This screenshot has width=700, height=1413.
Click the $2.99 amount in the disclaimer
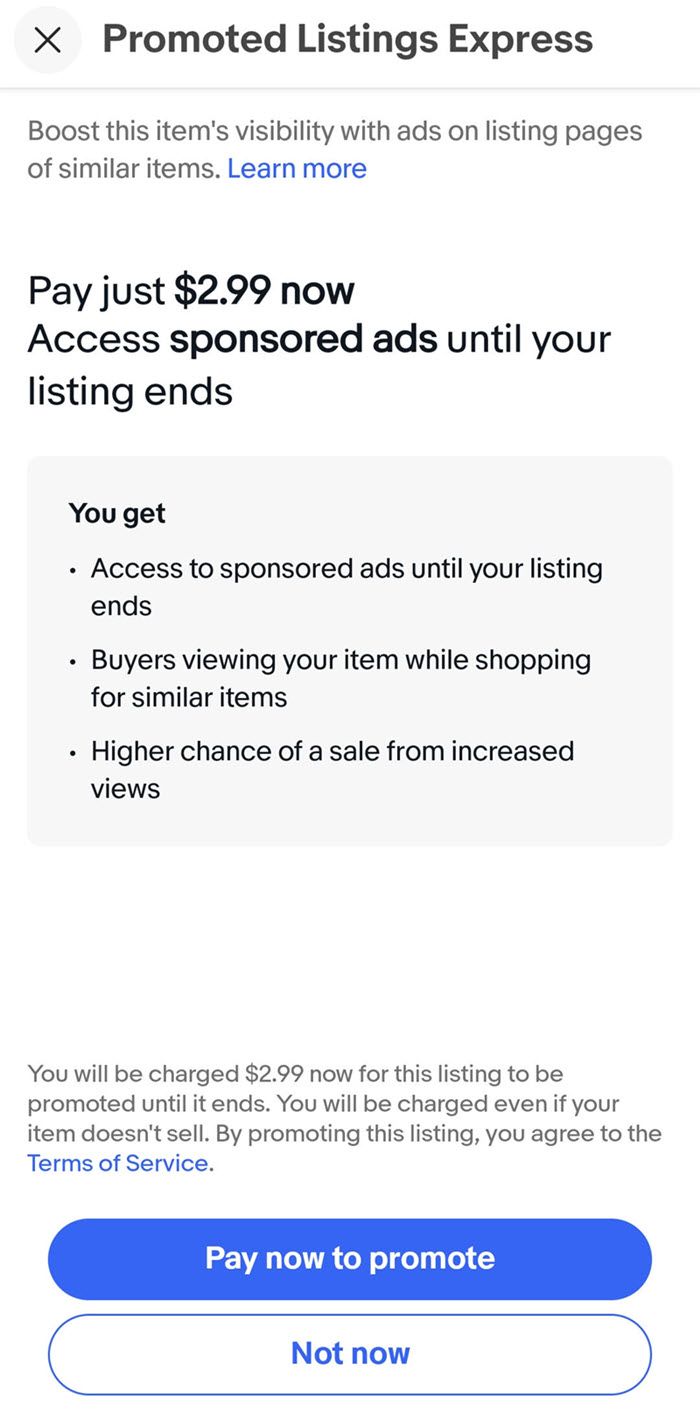(273, 1074)
